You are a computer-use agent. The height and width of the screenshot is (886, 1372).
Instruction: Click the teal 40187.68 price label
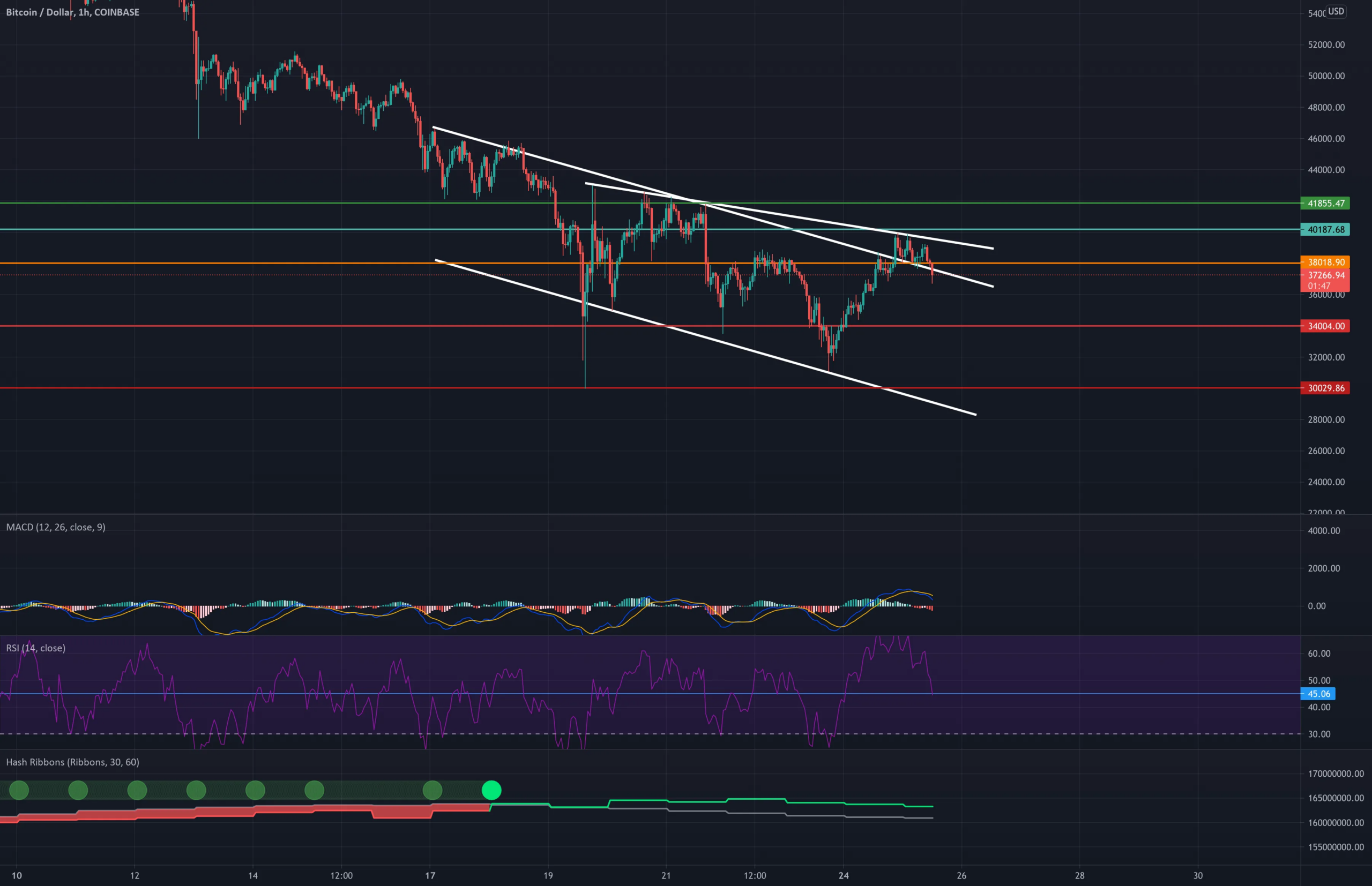coord(1325,230)
